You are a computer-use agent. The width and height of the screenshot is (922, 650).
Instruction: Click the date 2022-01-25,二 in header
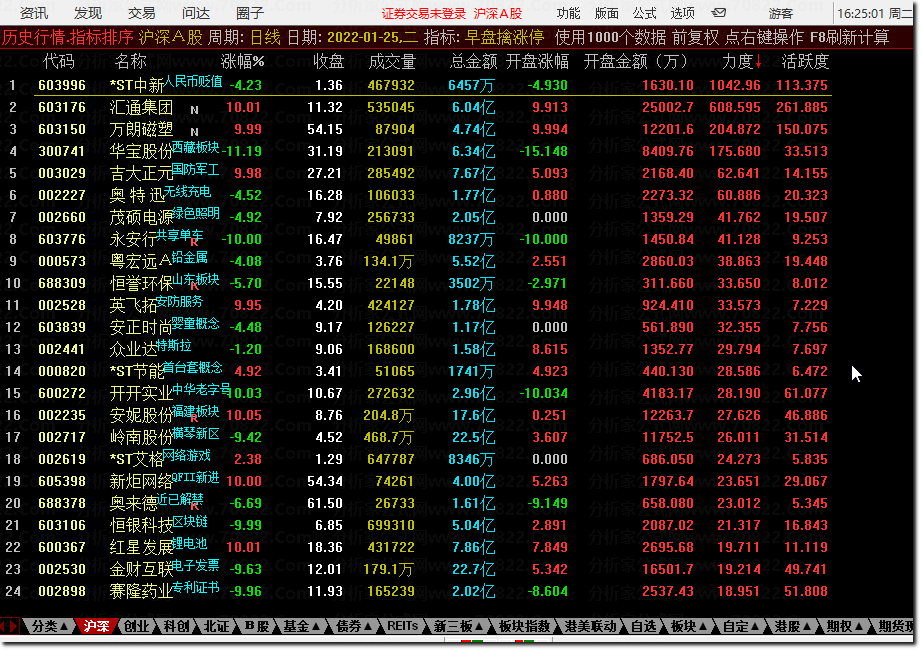click(372, 38)
